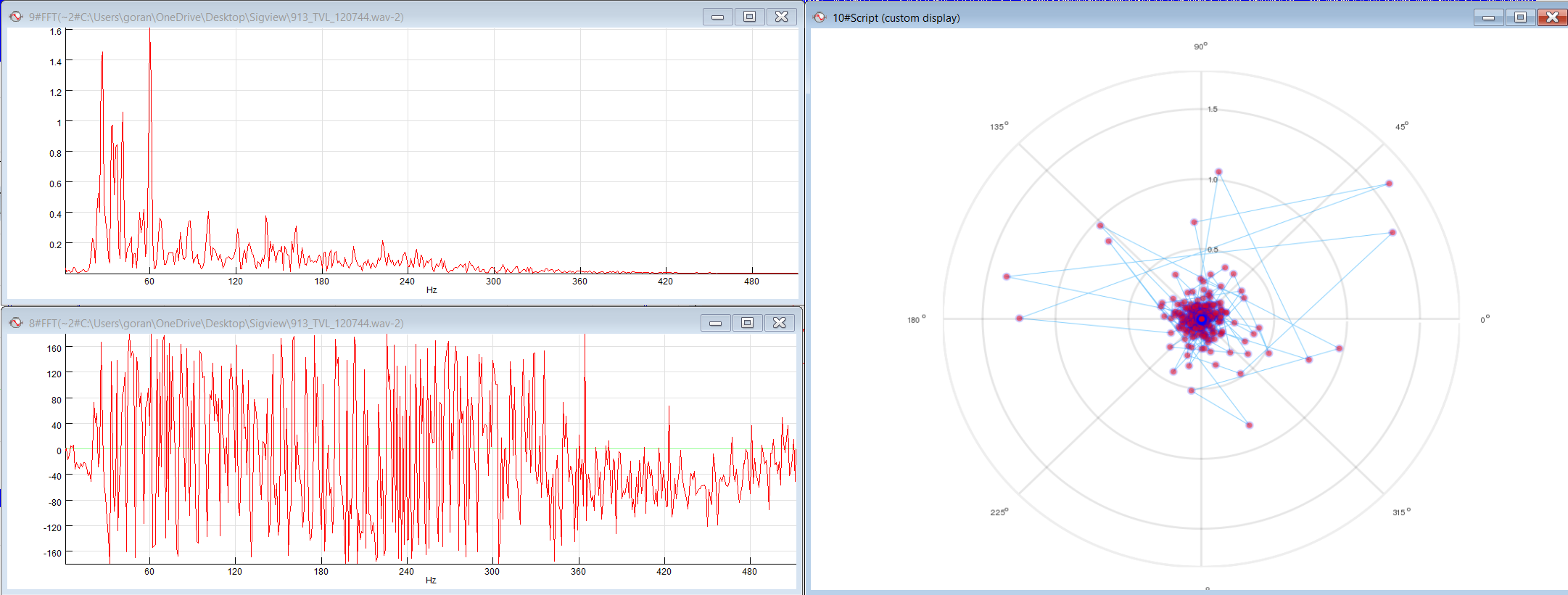Maximize the 10#Script custom display window
This screenshot has width=1568, height=595.
click(1520, 17)
